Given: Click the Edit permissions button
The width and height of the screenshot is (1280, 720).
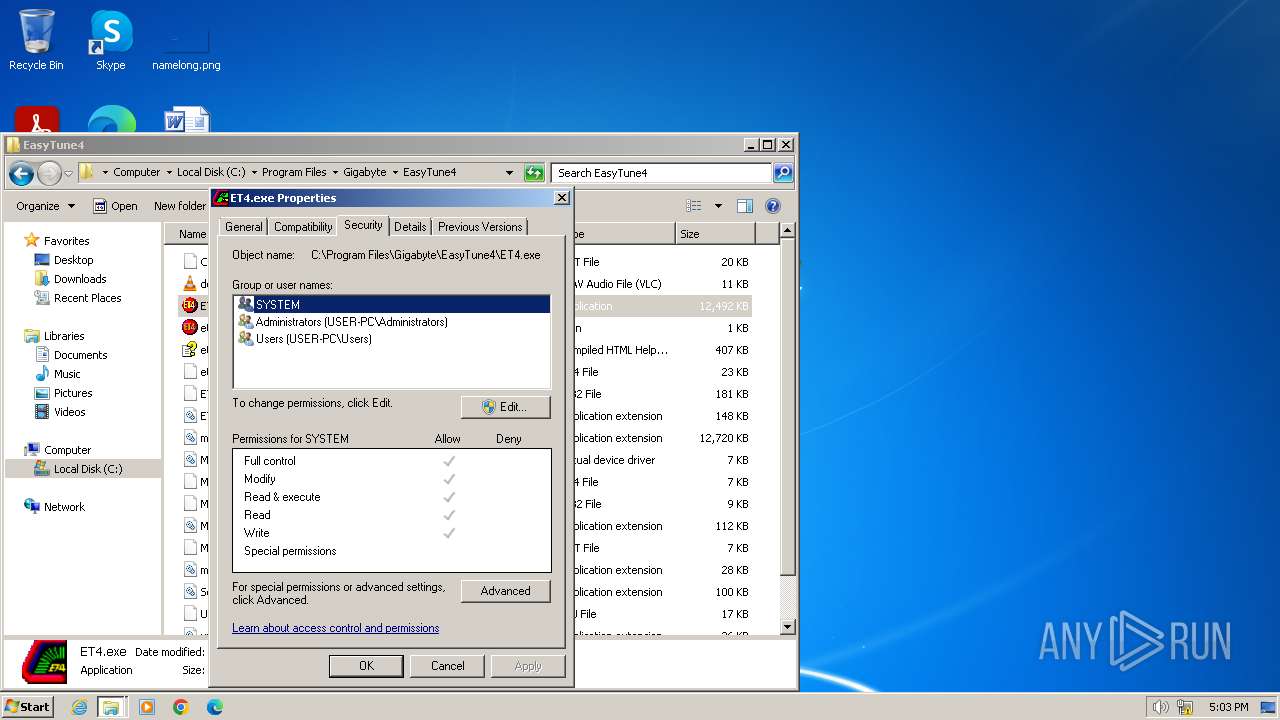Looking at the screenshot, I should [x=506, y=407].
